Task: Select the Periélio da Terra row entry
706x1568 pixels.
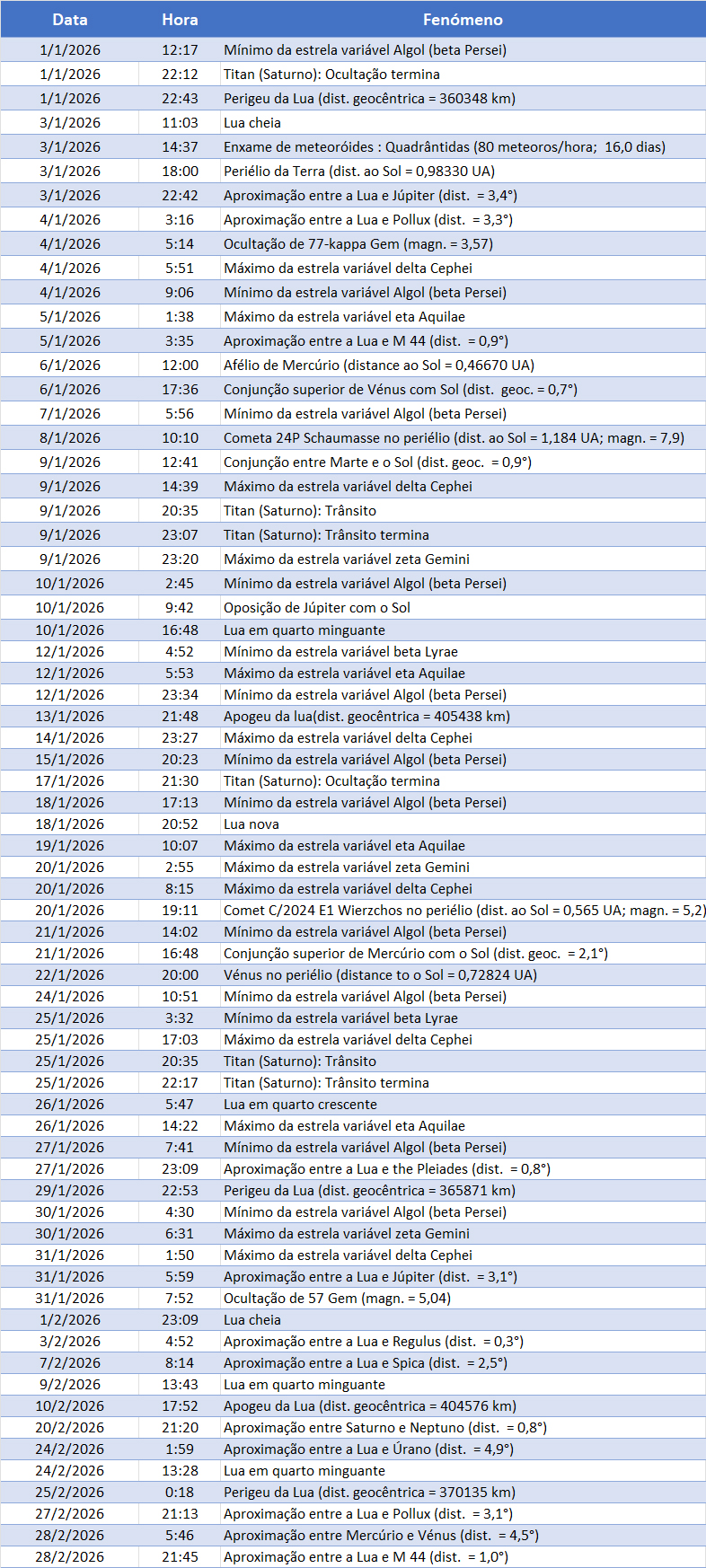Action: (359, 171)
